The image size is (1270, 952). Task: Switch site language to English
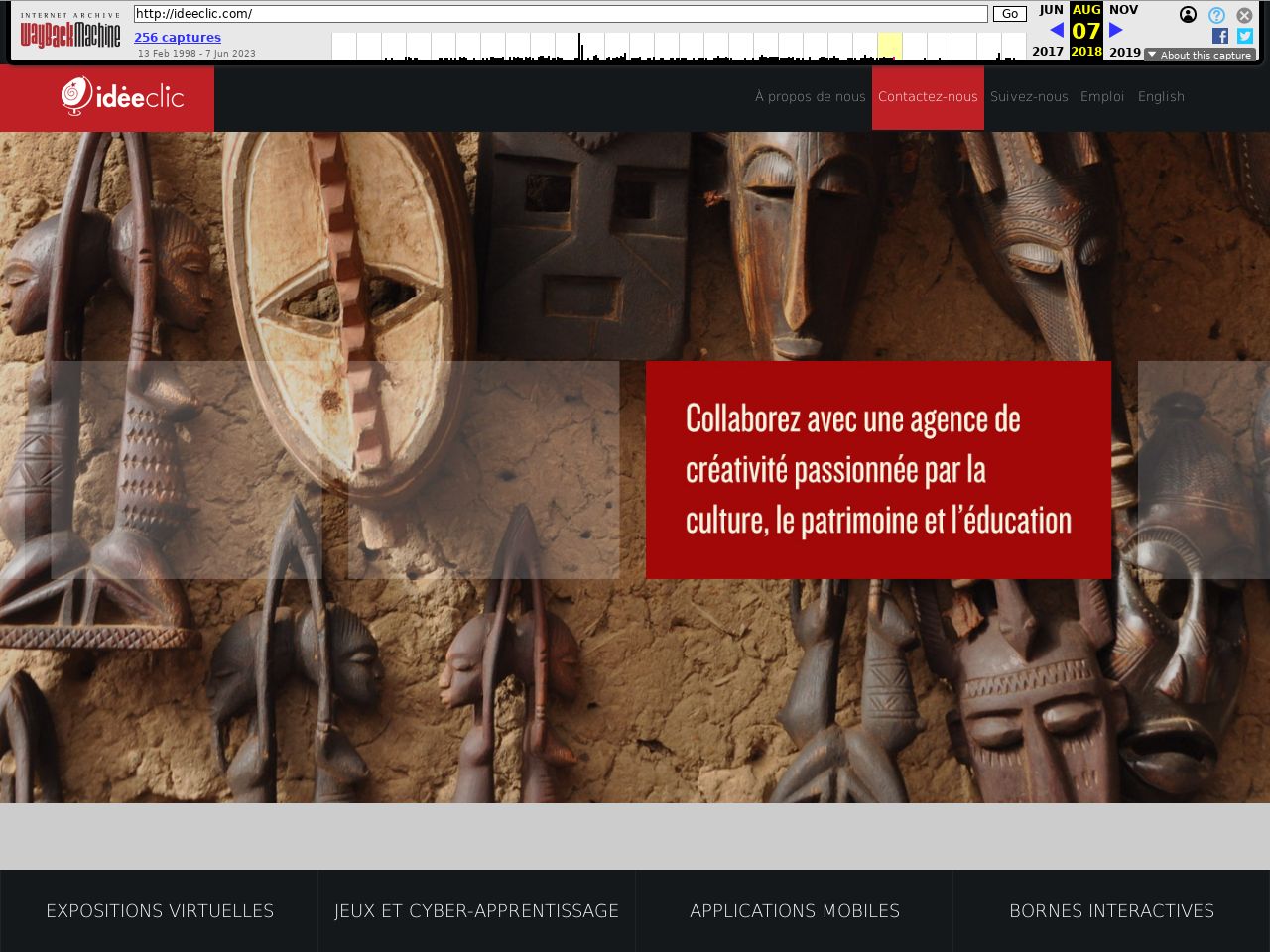point(1161,97)
